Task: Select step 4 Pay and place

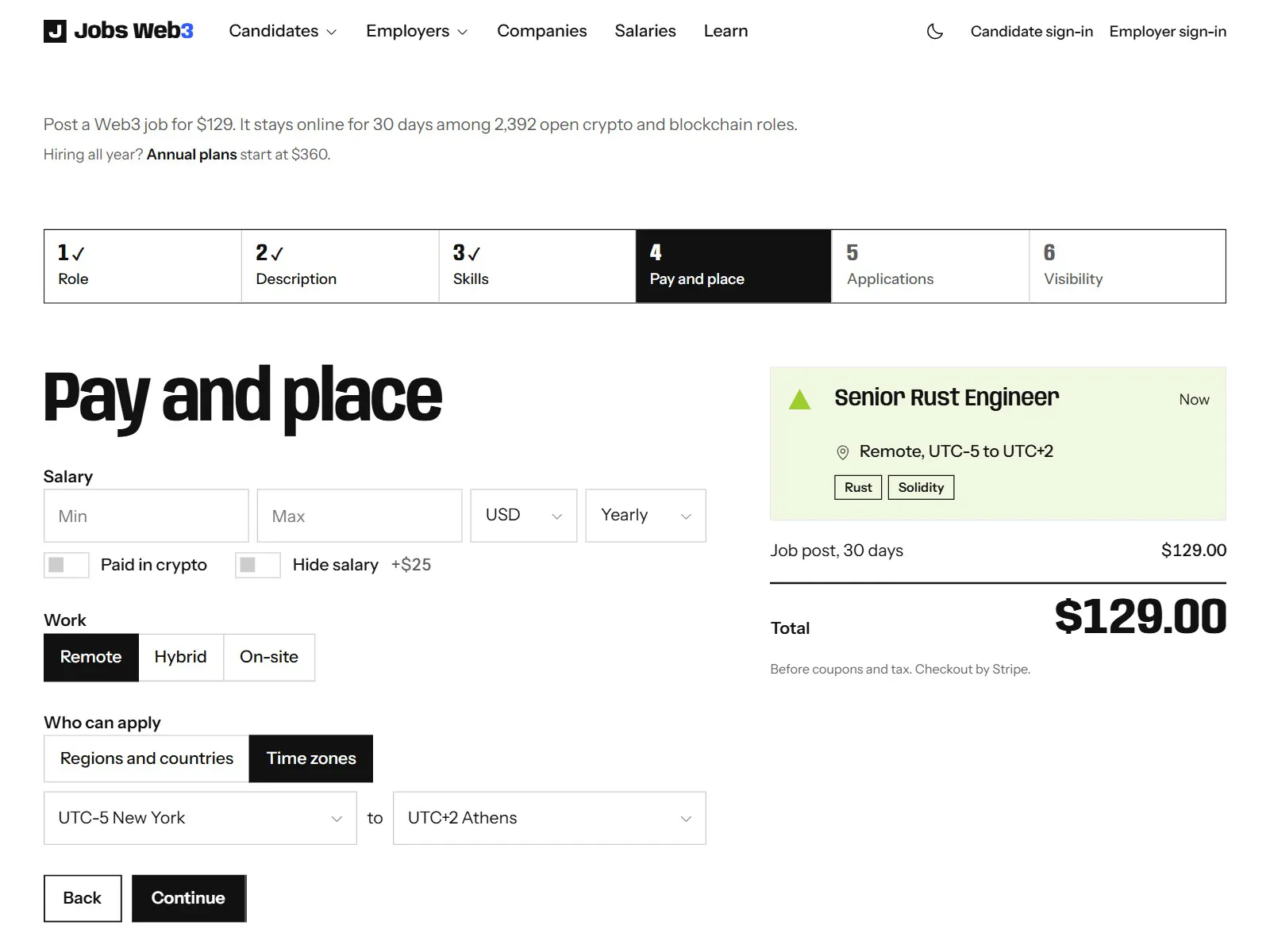Action: point(733,267)
